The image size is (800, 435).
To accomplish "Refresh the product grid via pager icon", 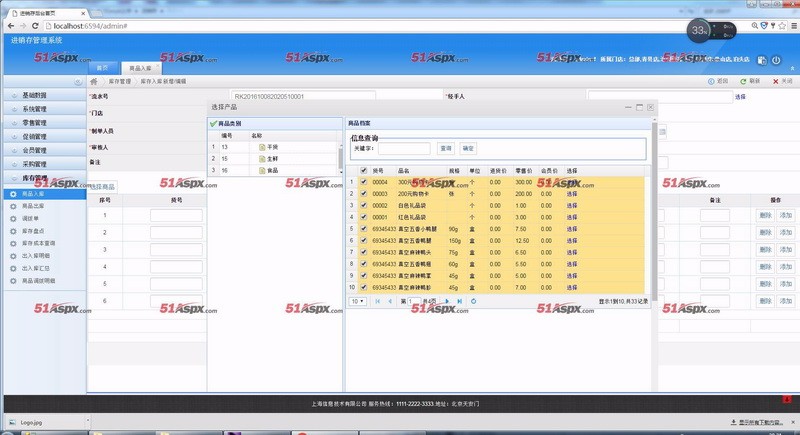I will [x=473, y=301].
